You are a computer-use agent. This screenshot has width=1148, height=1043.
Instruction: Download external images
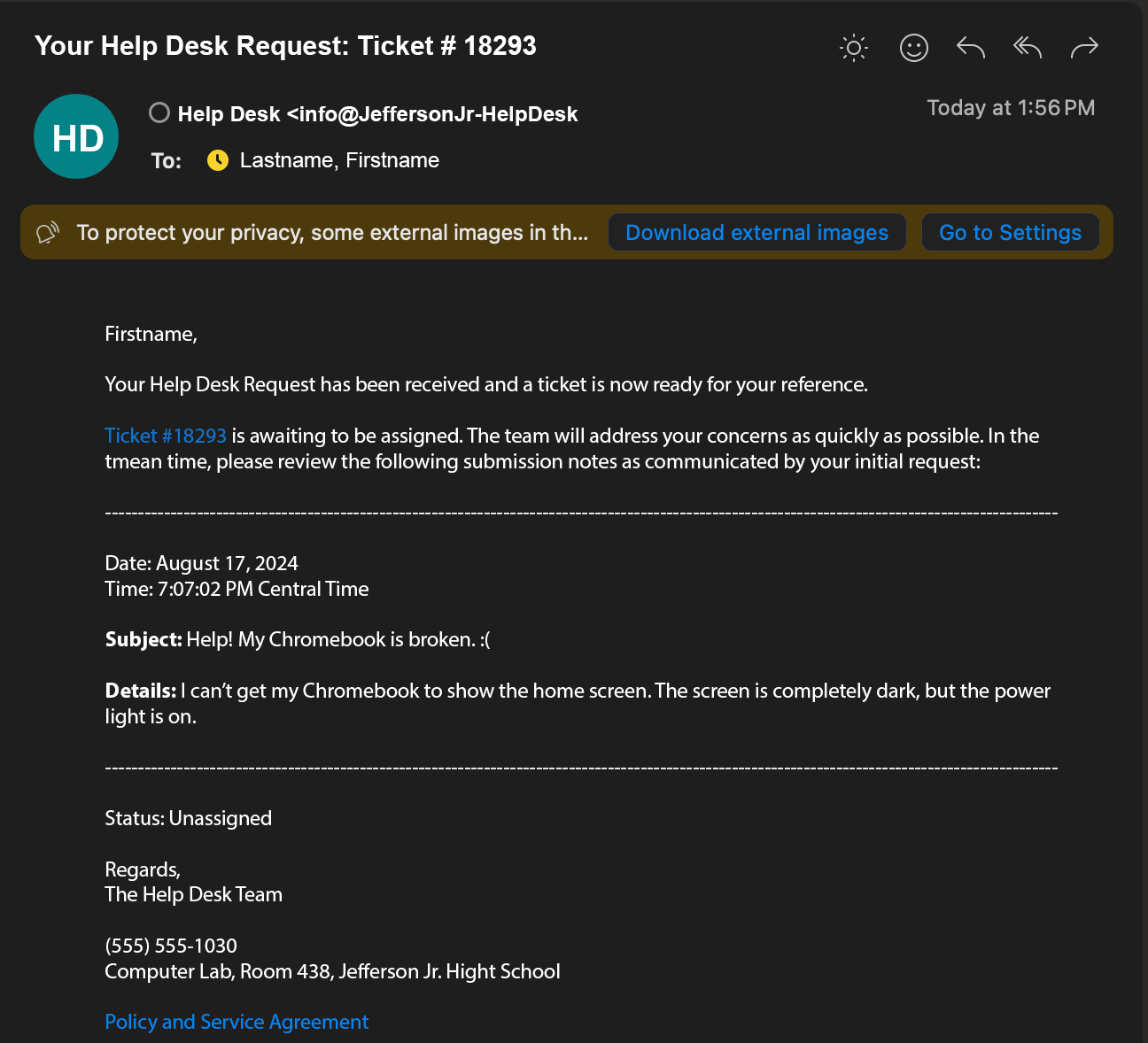click(x=756, y=233)
